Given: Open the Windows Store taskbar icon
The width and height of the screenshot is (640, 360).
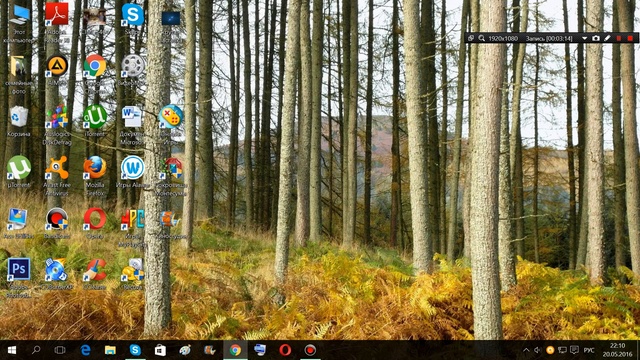Looking at the screenshot, I should [x=160, y=350].
